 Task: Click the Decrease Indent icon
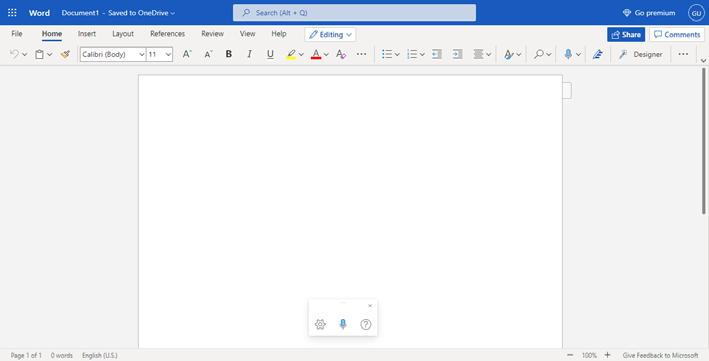[436, 54]
